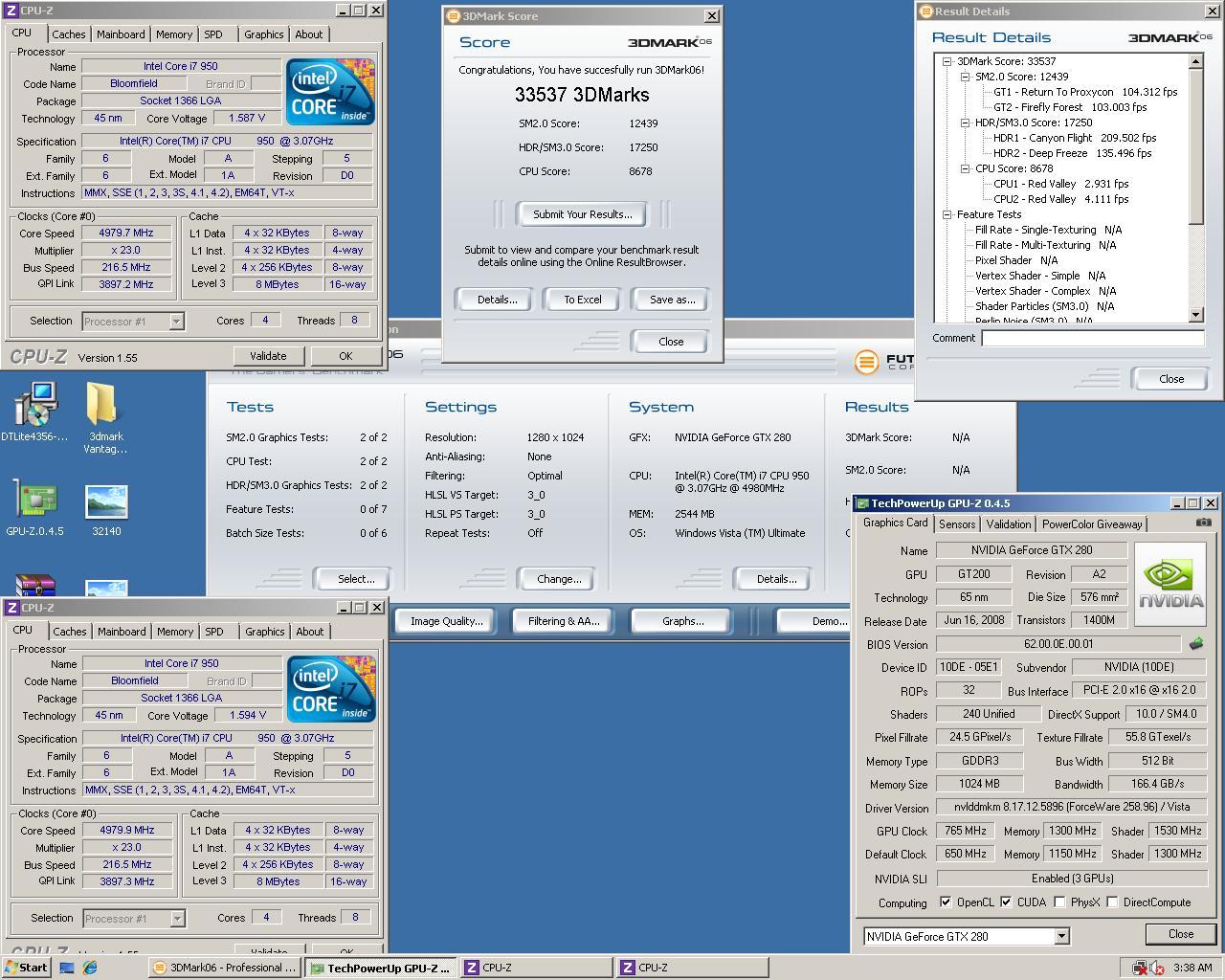The height and width of the screenshot is (980, 1225).
Task: Click the GPU-Z title bar icon
Action: pyautogui.click(x=861, y=503)
